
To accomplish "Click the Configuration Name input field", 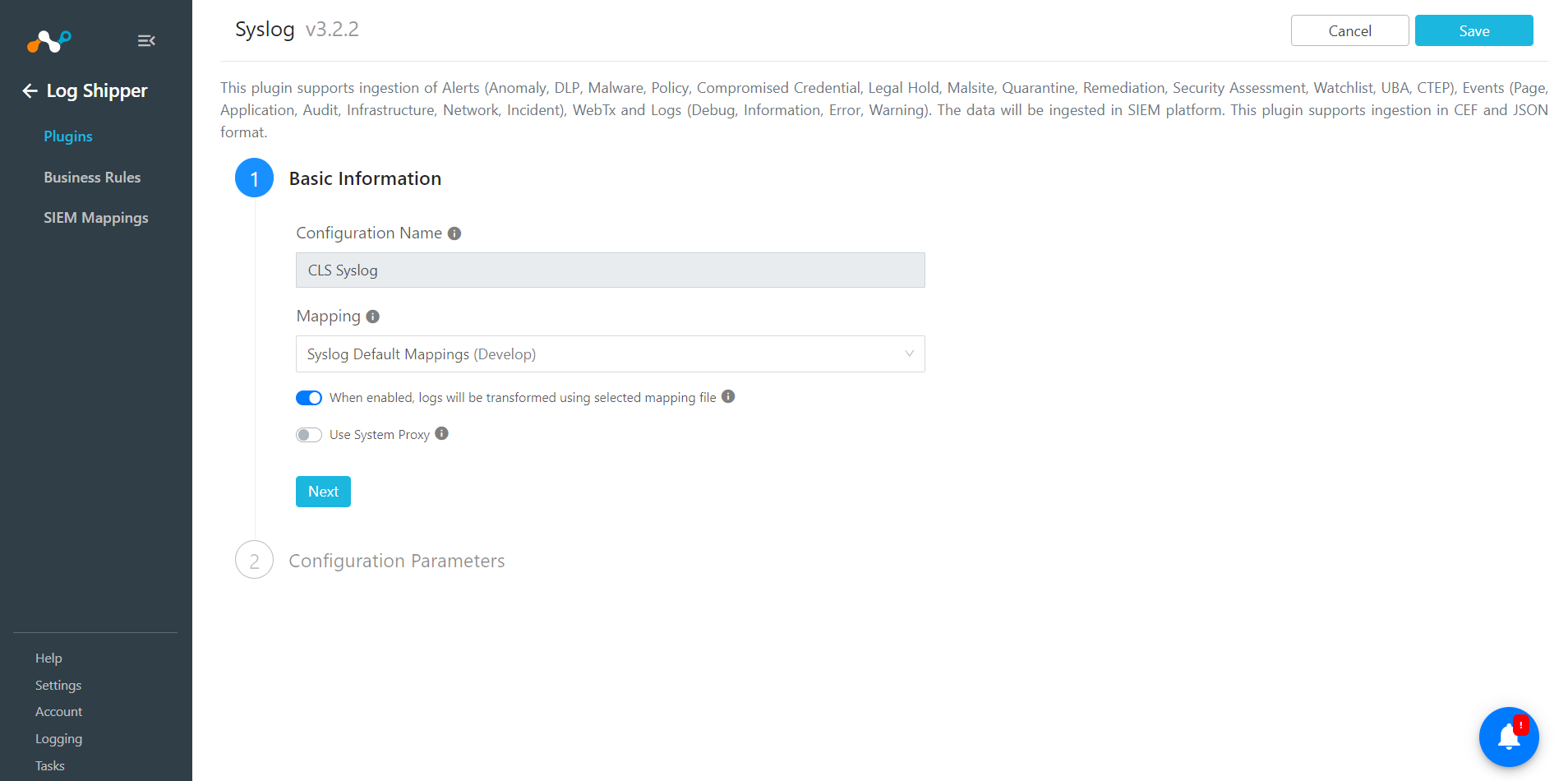I will (x=611, y=270).
